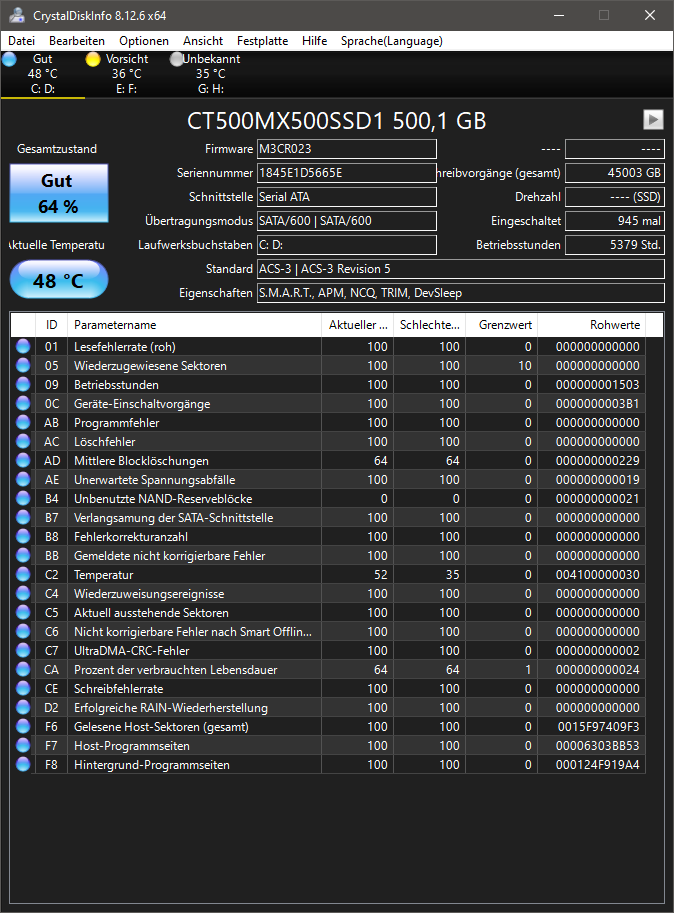Sort by Parametername column header
The height and width of the screenshot is (913, 674).
pyautogui.click(x=194, y=325)
